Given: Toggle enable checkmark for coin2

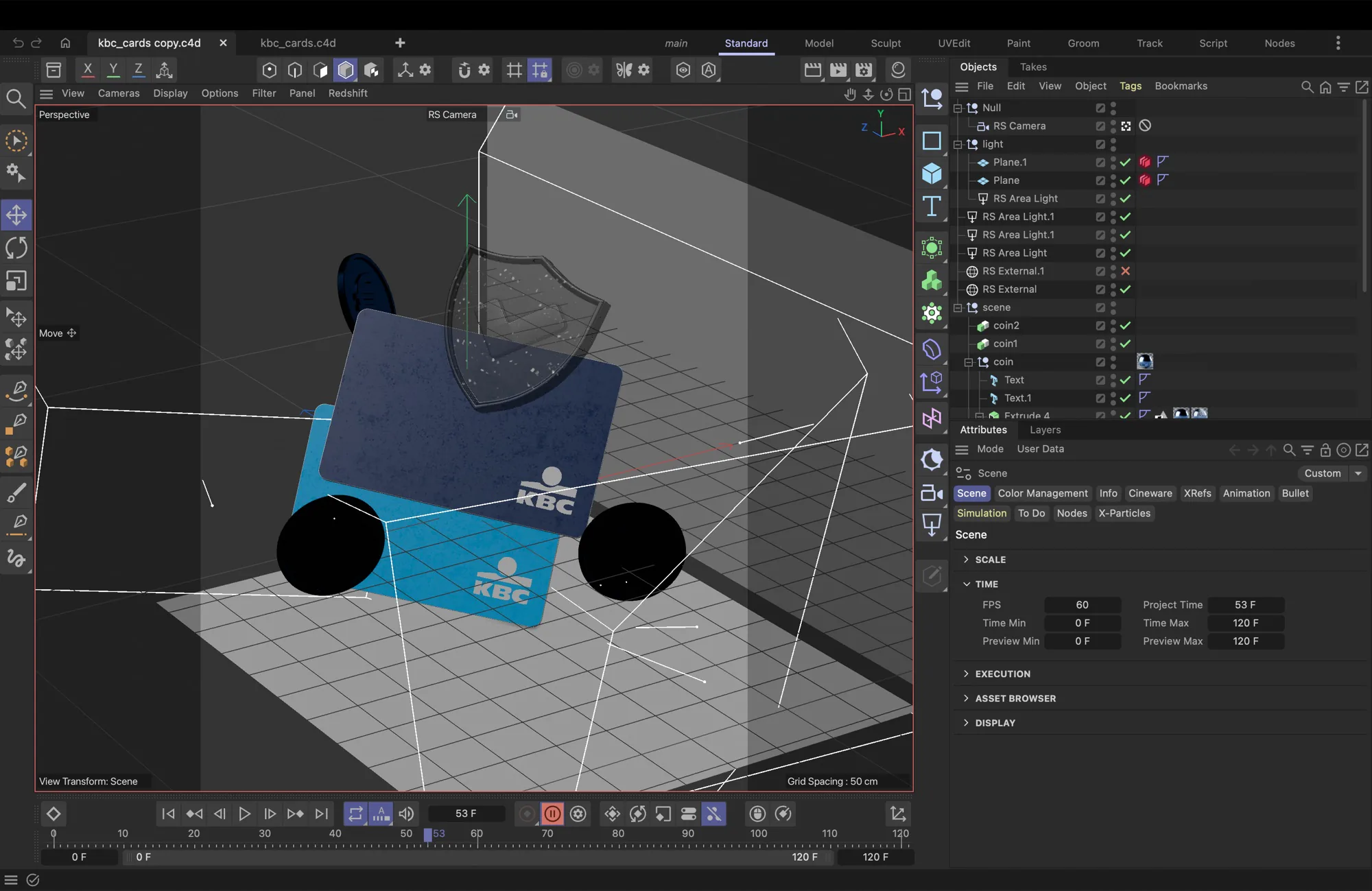Looking at the screenshot, I should coord(1125,326).
